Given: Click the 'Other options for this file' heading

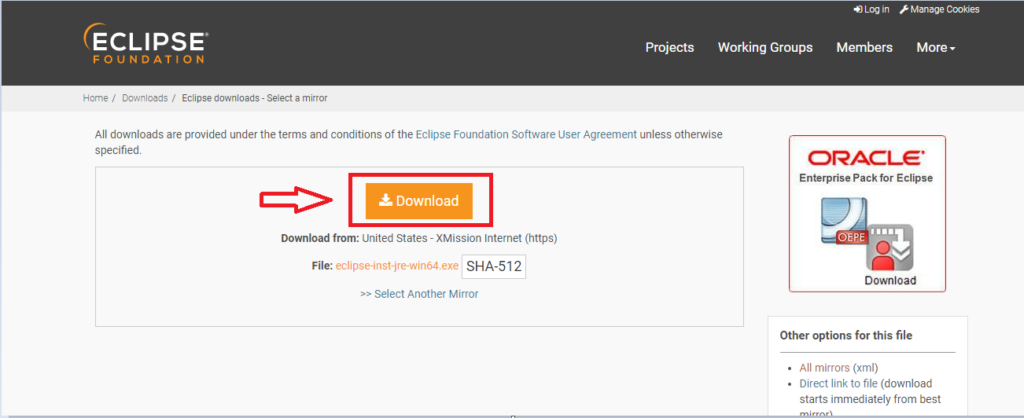Looking at the screenshot, I should (x=846, y=336).
